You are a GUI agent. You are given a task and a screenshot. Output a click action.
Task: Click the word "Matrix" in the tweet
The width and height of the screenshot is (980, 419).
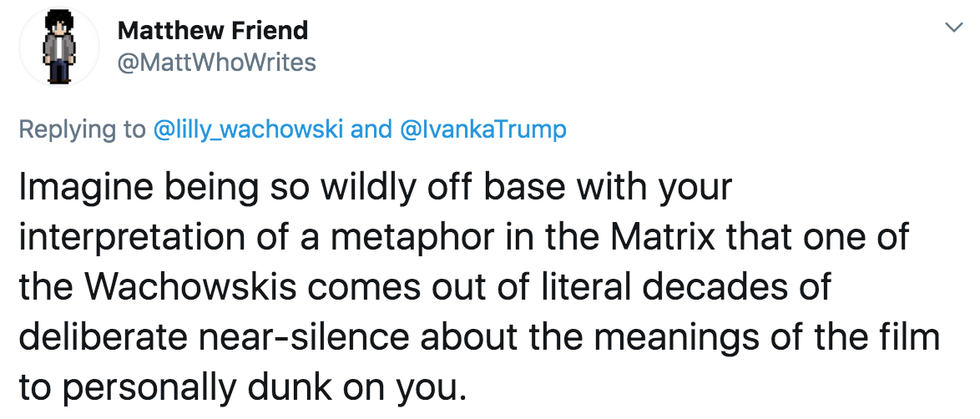point(655,238)
